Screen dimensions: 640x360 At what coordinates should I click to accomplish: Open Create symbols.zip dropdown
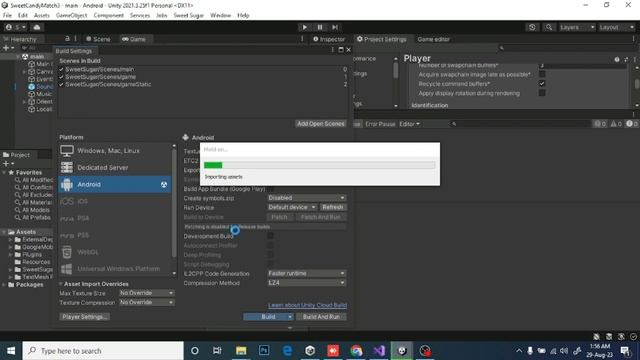tap(307, 198)
